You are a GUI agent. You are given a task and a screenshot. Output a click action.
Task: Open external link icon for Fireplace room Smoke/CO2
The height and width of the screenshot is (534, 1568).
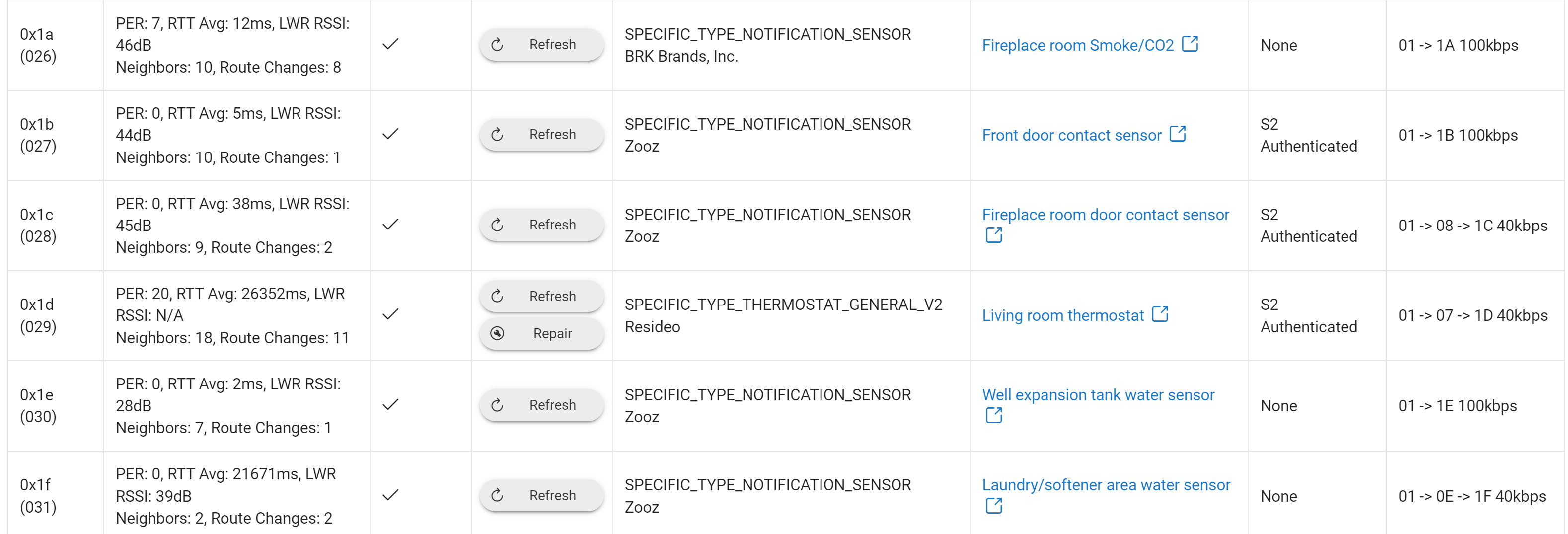1190,44
